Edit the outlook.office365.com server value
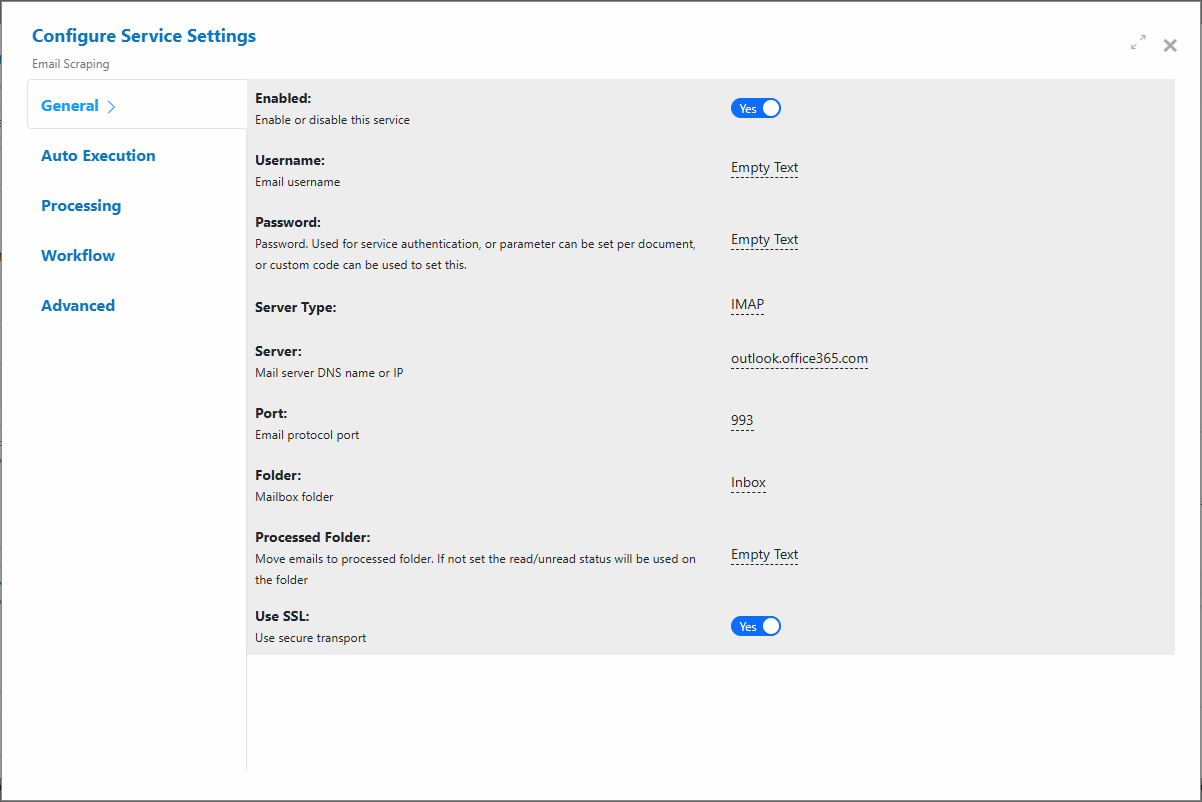 799,359
